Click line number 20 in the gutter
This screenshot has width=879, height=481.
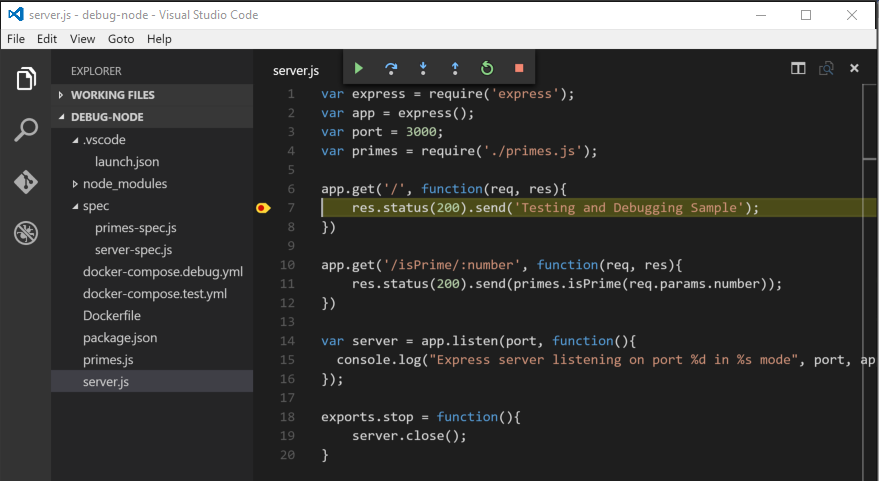[x=288, y=455]
